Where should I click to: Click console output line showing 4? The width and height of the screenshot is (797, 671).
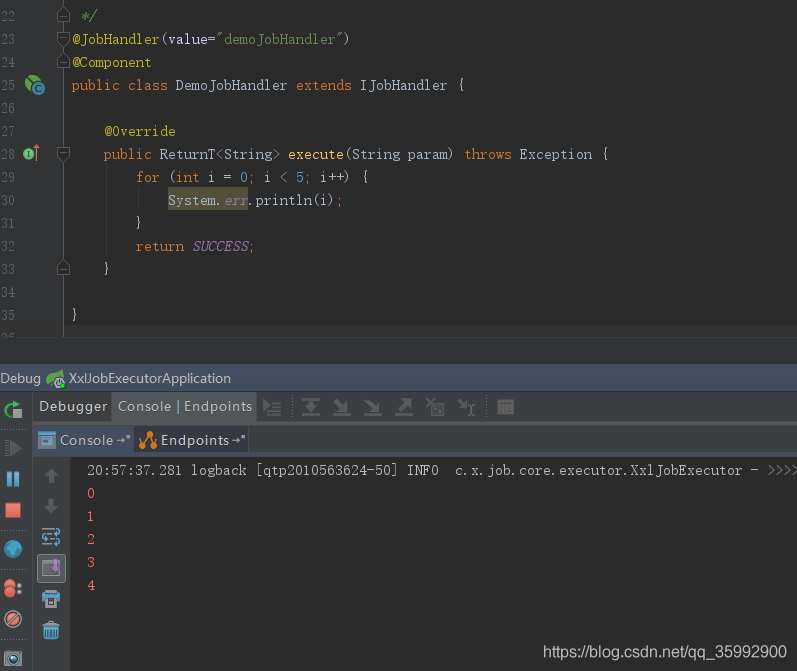(x=91, y=585)
